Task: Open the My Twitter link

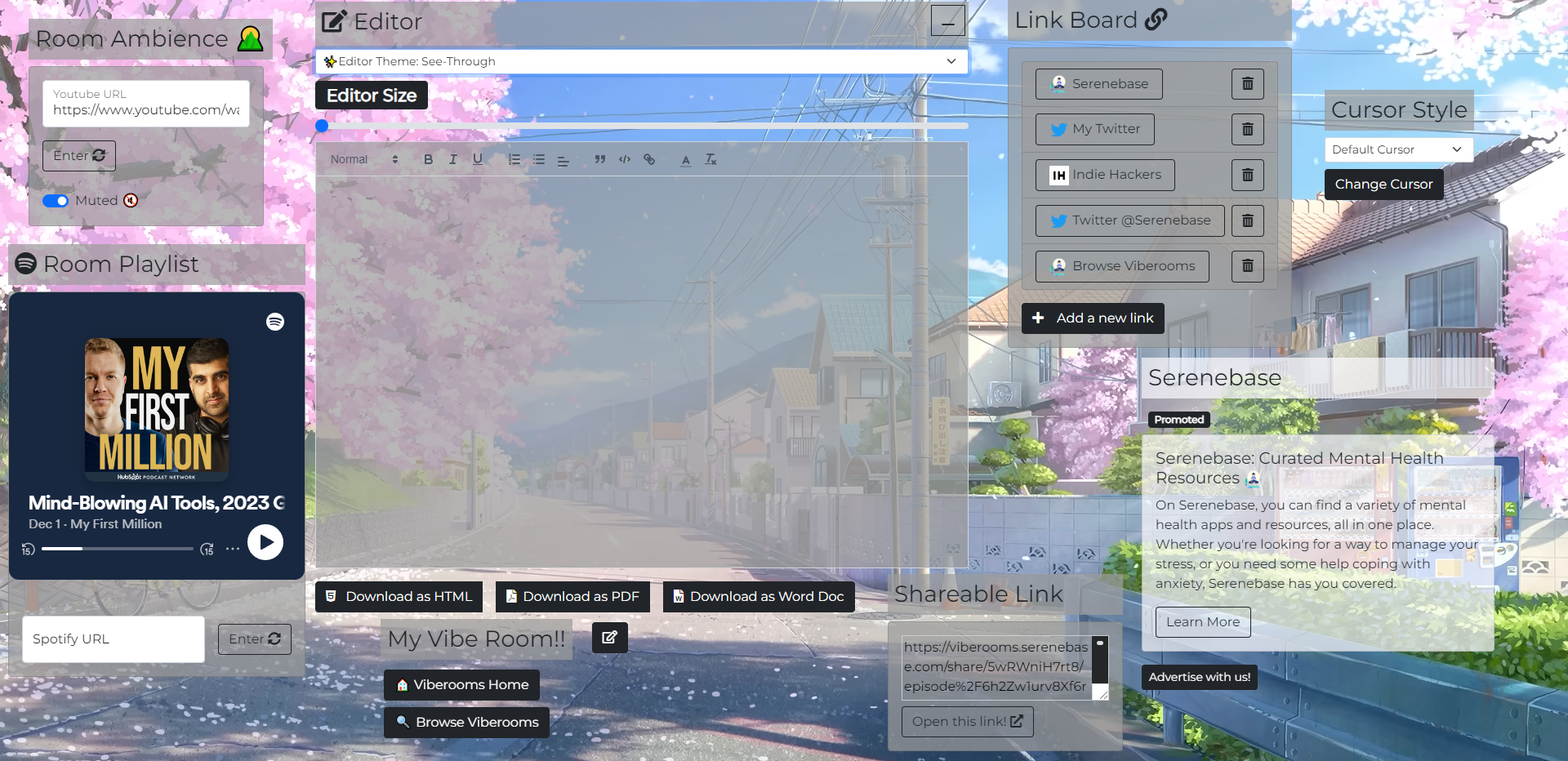Action: click(1095, 129)
